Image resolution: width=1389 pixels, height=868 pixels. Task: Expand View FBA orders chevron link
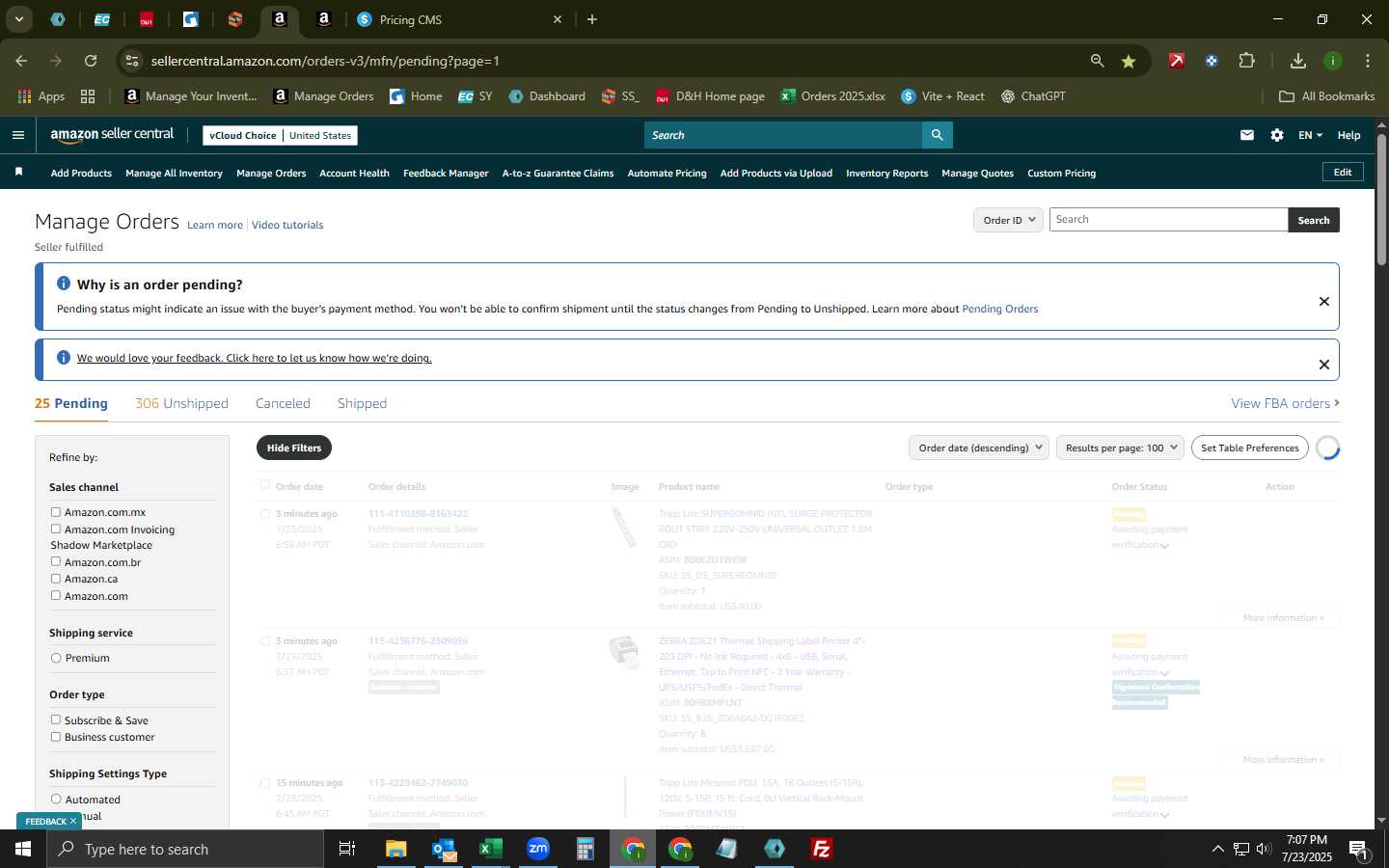1285,403
